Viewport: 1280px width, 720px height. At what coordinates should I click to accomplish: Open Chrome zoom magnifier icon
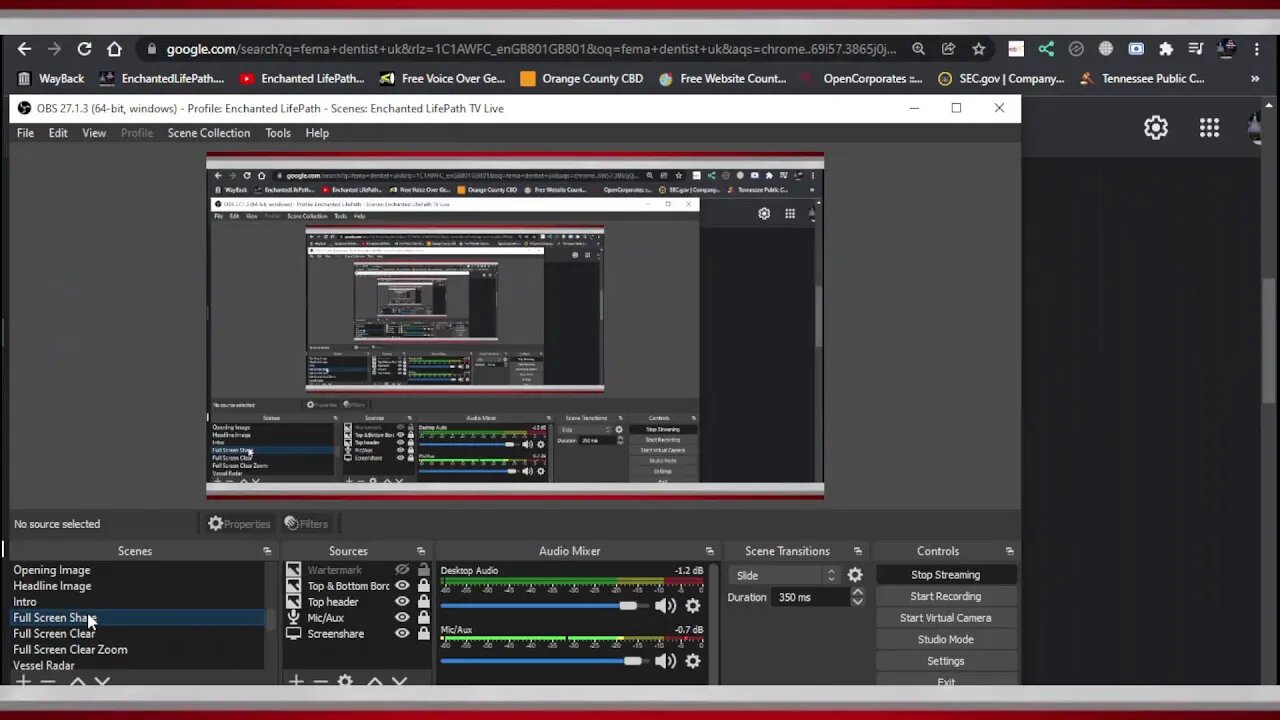pyautogui.click(x=919, y=48)
